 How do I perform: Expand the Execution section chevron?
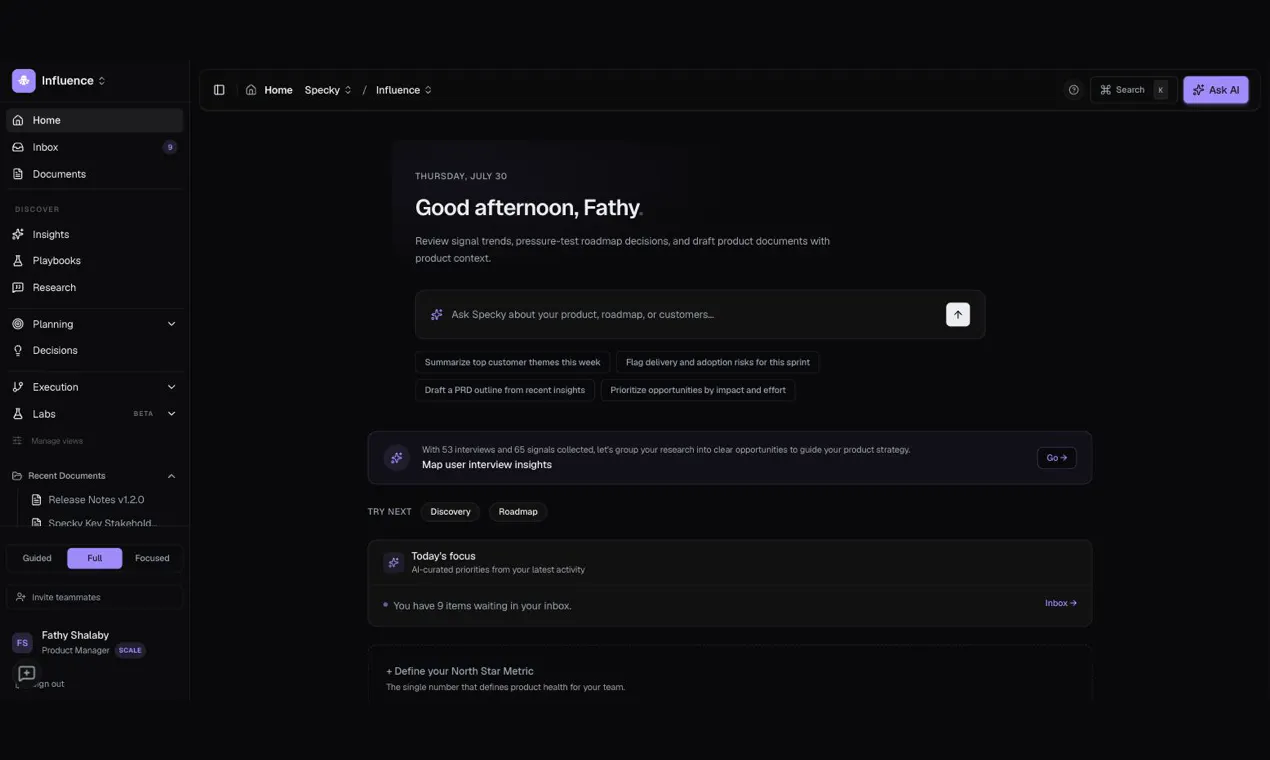(x=171, y=387)
